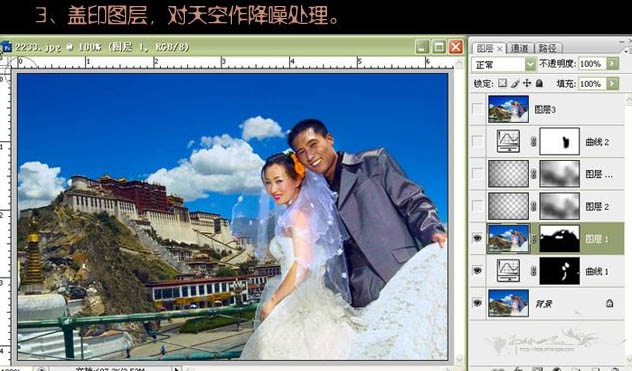Viewport: 632px width, 371px height.
Task: Select the 图层 … layer mask thumbnail
Action: tap(559, 174)
